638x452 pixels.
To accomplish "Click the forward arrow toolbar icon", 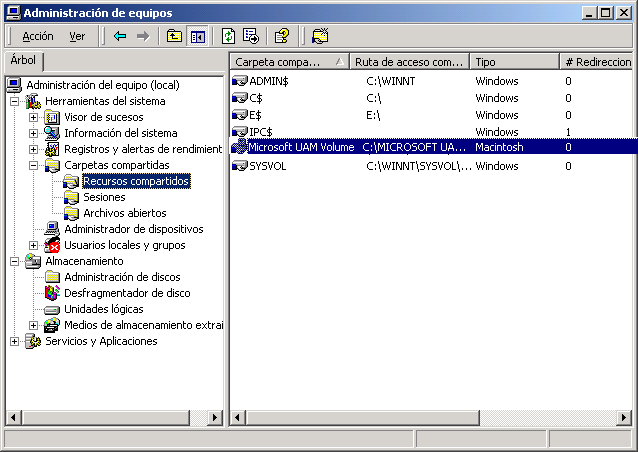I will click(x=143, y=37).
